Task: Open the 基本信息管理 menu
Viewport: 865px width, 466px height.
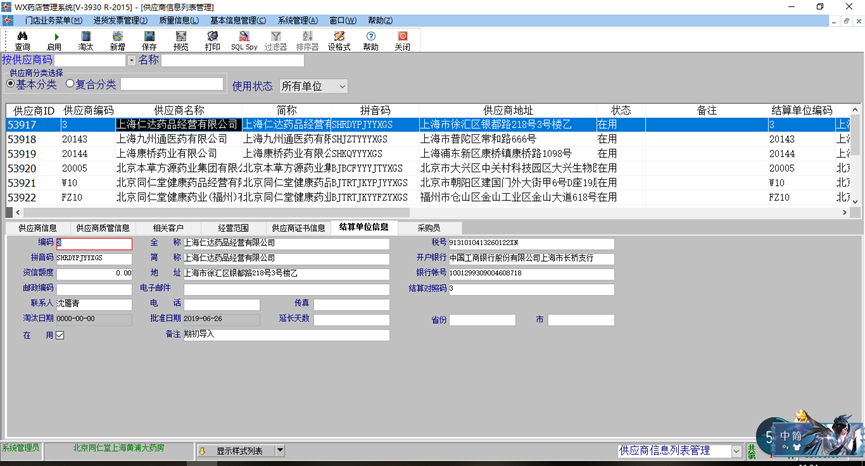Action: 238,20
